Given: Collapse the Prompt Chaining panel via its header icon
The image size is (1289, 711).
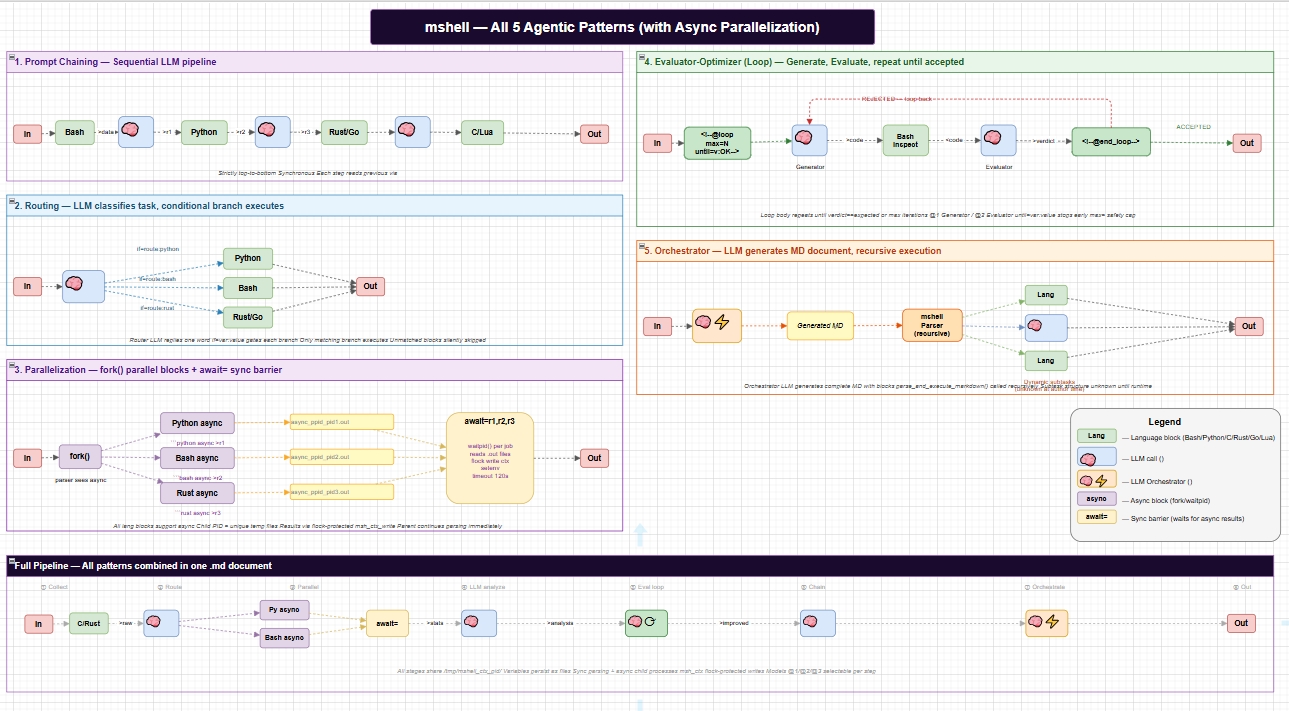Looking at the screenshot, I should click(x=13, y=56).
